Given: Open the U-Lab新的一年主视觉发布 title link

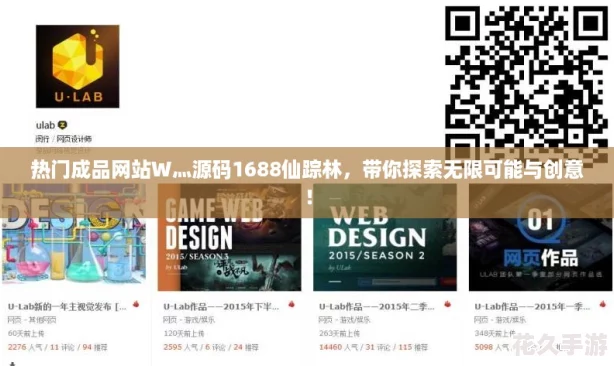Looking at the screenshot, I should click(x=67, y=307).
